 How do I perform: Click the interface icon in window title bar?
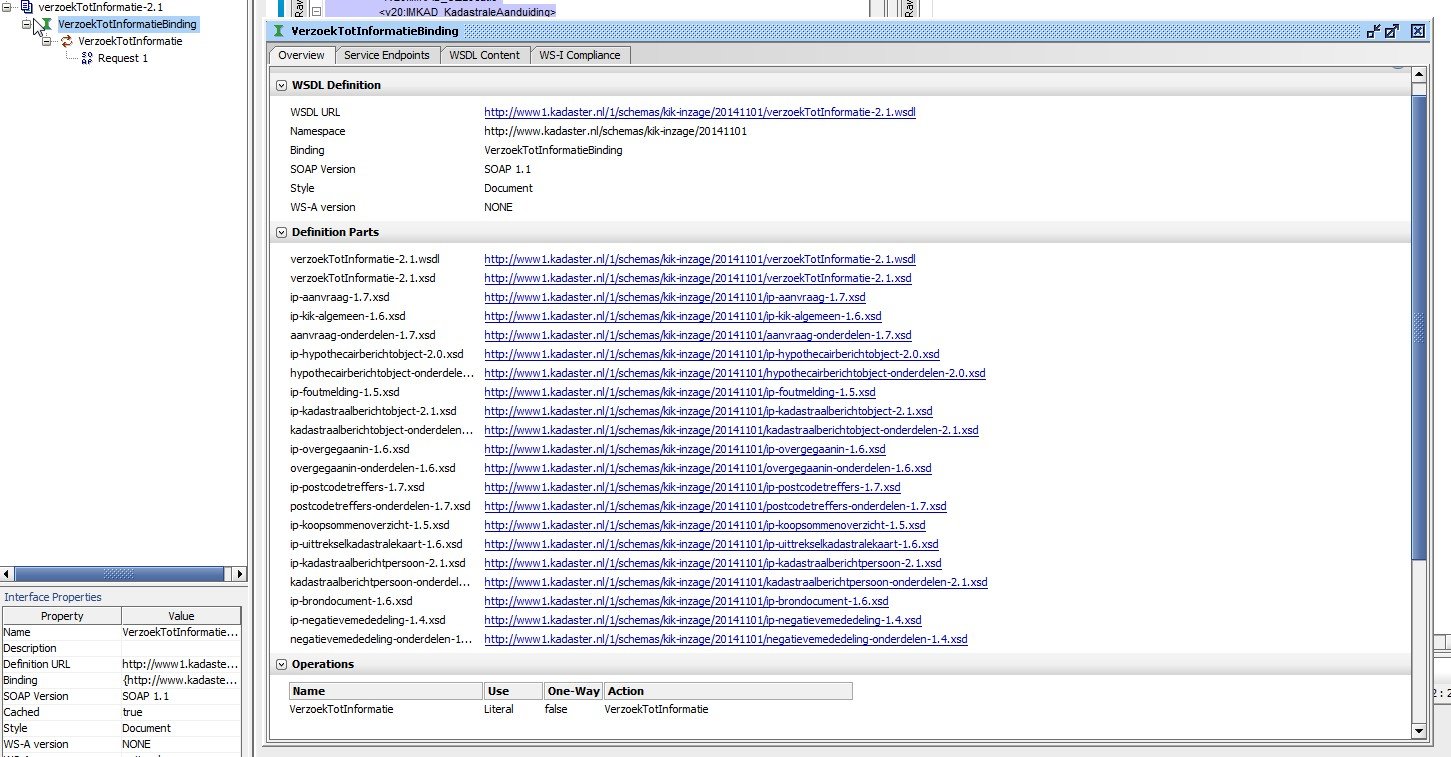tap(278, 31)
